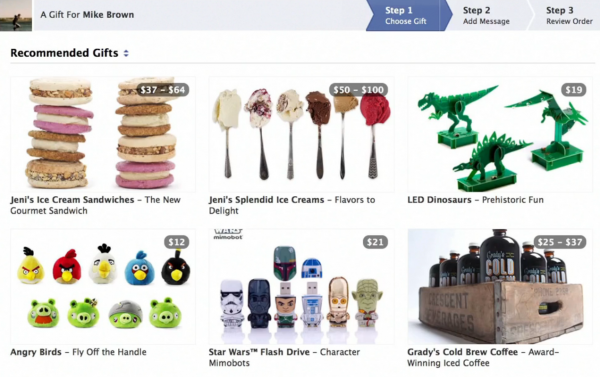Open Grady's Cold Brew Coffee title link

tap(463, 352)
